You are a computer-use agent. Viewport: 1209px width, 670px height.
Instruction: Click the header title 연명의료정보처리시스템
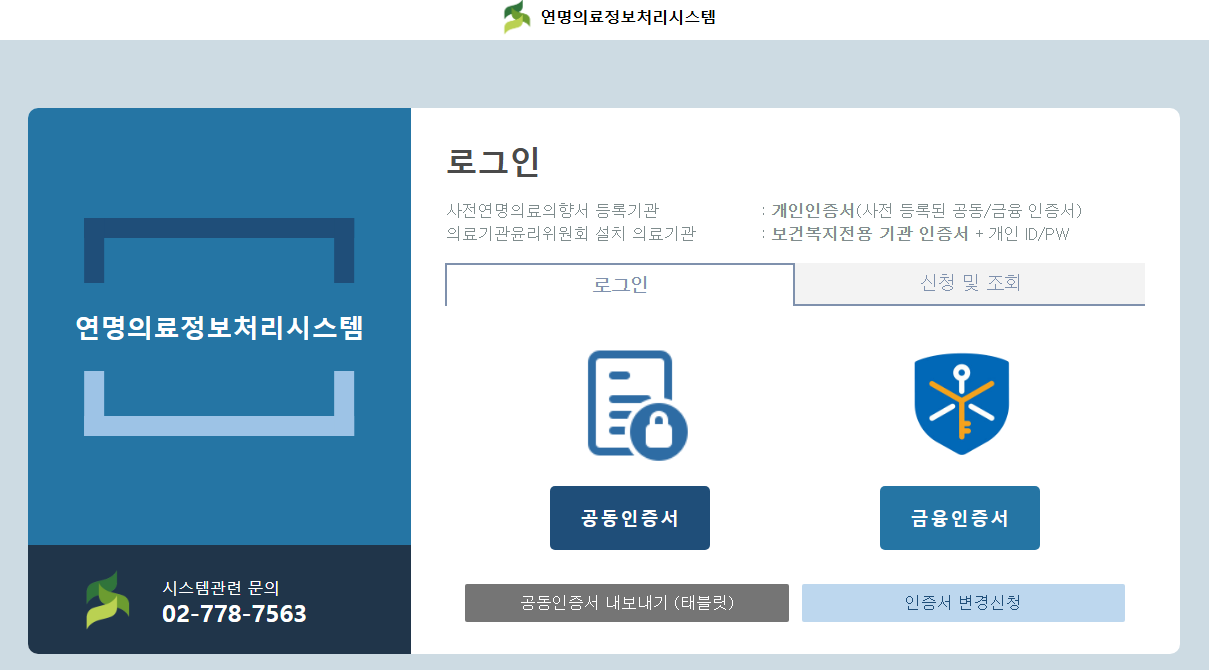click(628, 17)
